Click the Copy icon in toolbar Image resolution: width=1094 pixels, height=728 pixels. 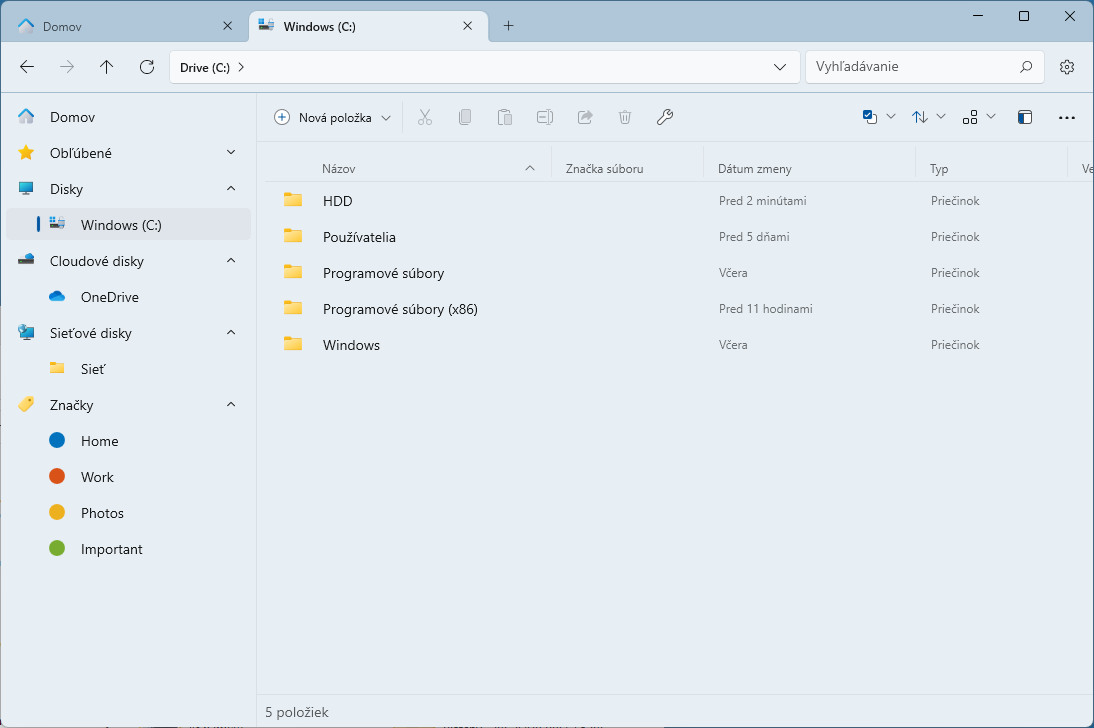coord(465,117)
